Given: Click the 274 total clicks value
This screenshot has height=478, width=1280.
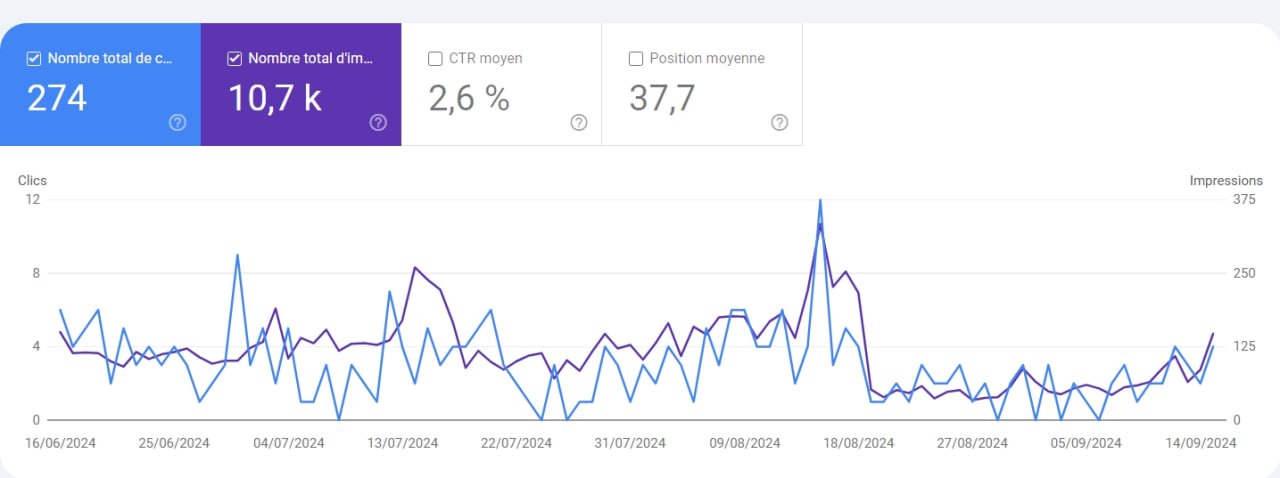Looking at the screenshot, I should (x=57, y=98).
